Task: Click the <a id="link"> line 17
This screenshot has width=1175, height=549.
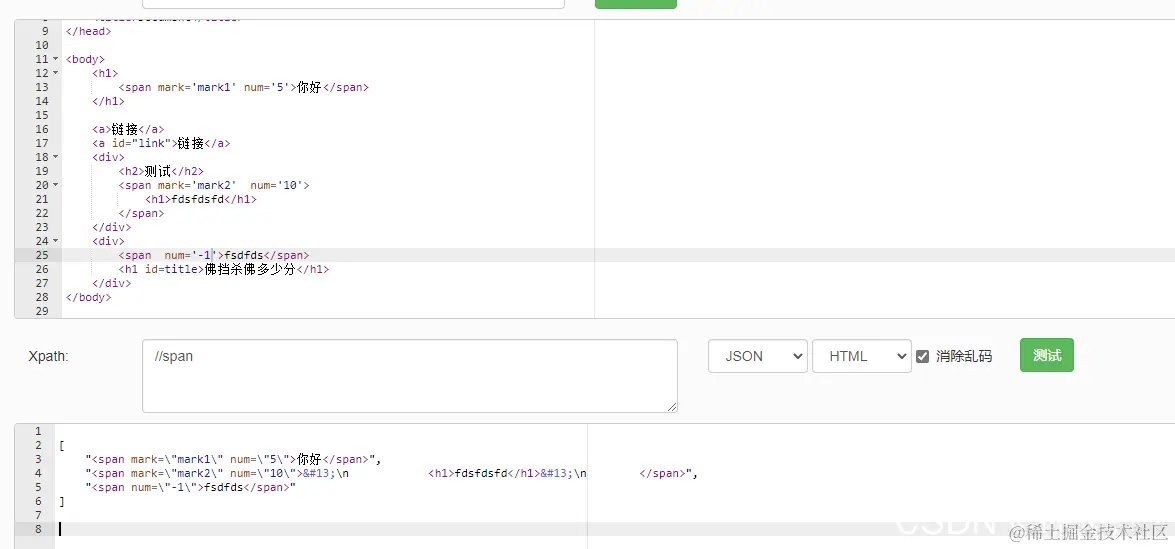Action: pos(161,143)
